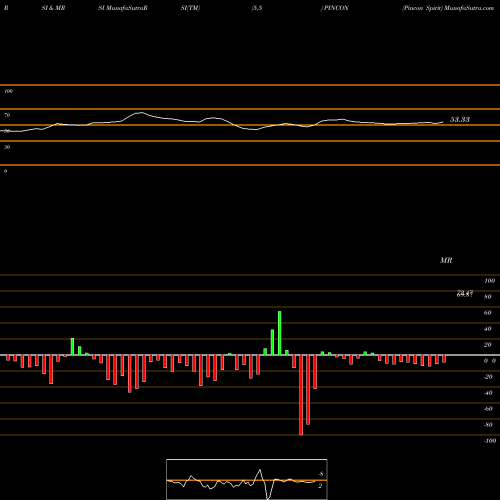Open the mini overview chart thumbnail
Image resolution: width=500 pixels, height=500 pixels.
click(x=247, y=479)
